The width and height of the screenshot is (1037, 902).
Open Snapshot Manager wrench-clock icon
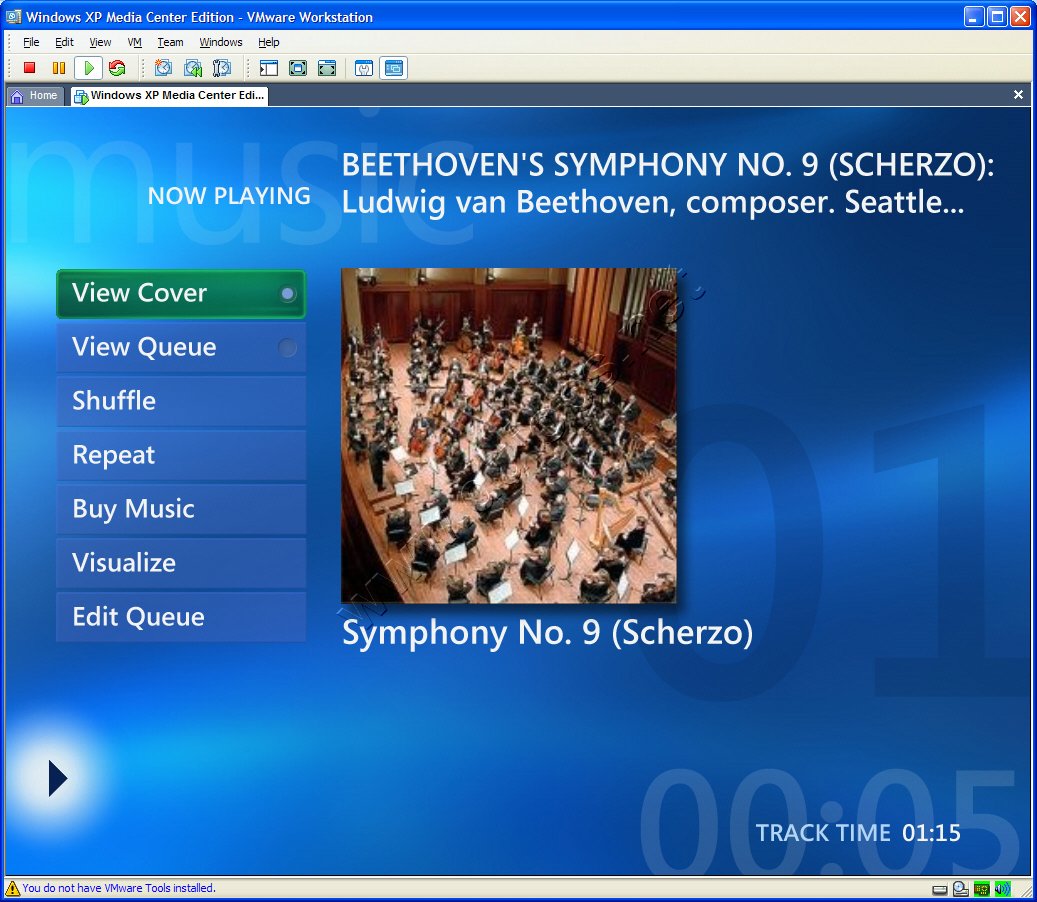click(222, 67)
